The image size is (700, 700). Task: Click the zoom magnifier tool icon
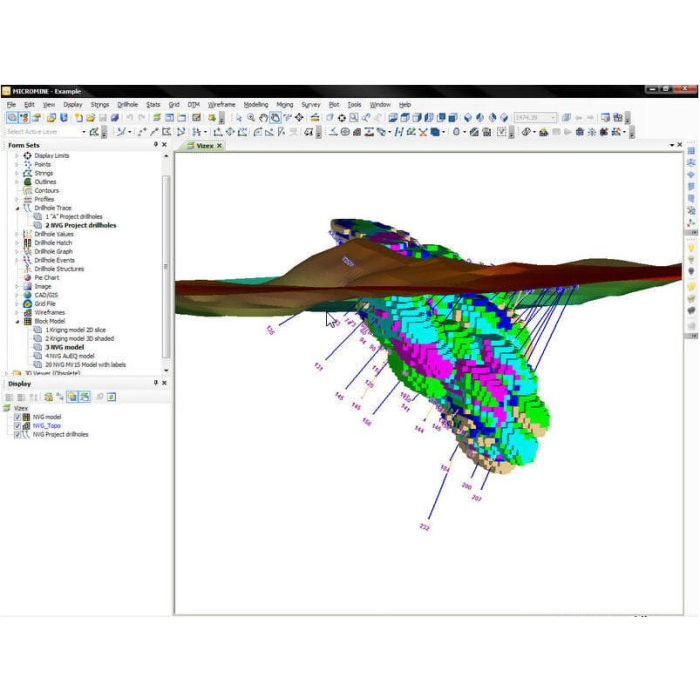coord(251,118)
